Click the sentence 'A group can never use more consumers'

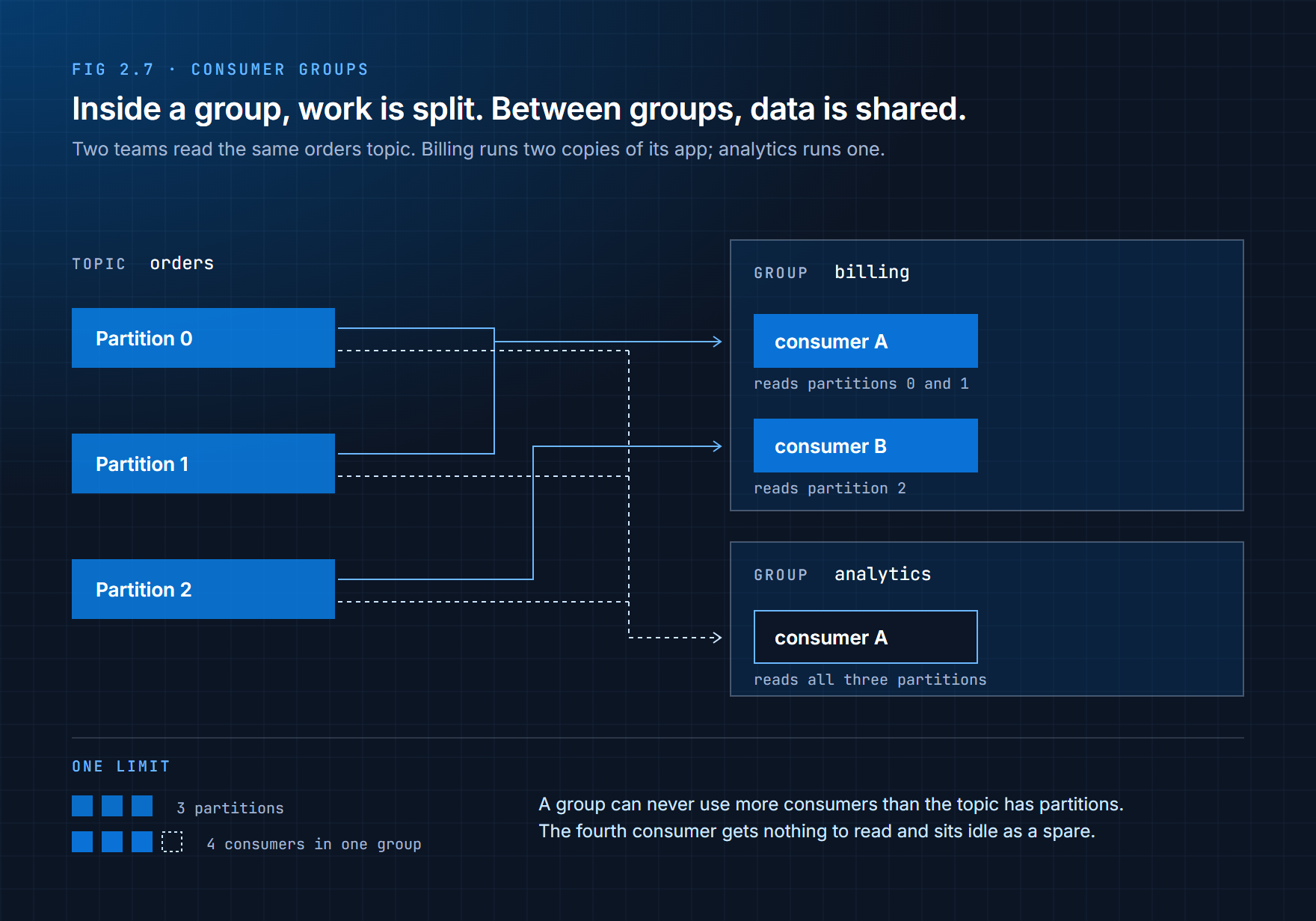[x=831, y=804]
